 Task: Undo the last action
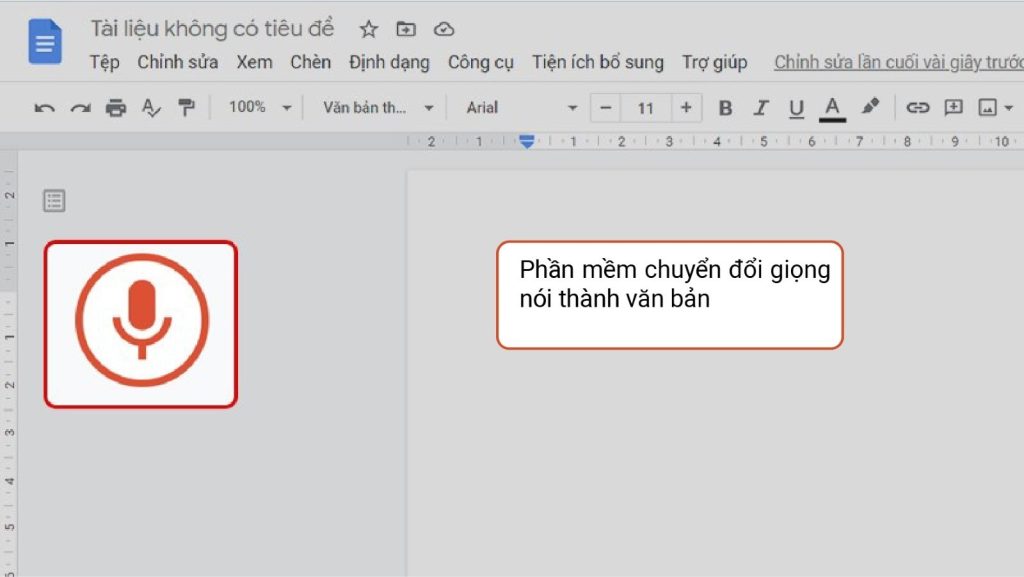[44, 108]
